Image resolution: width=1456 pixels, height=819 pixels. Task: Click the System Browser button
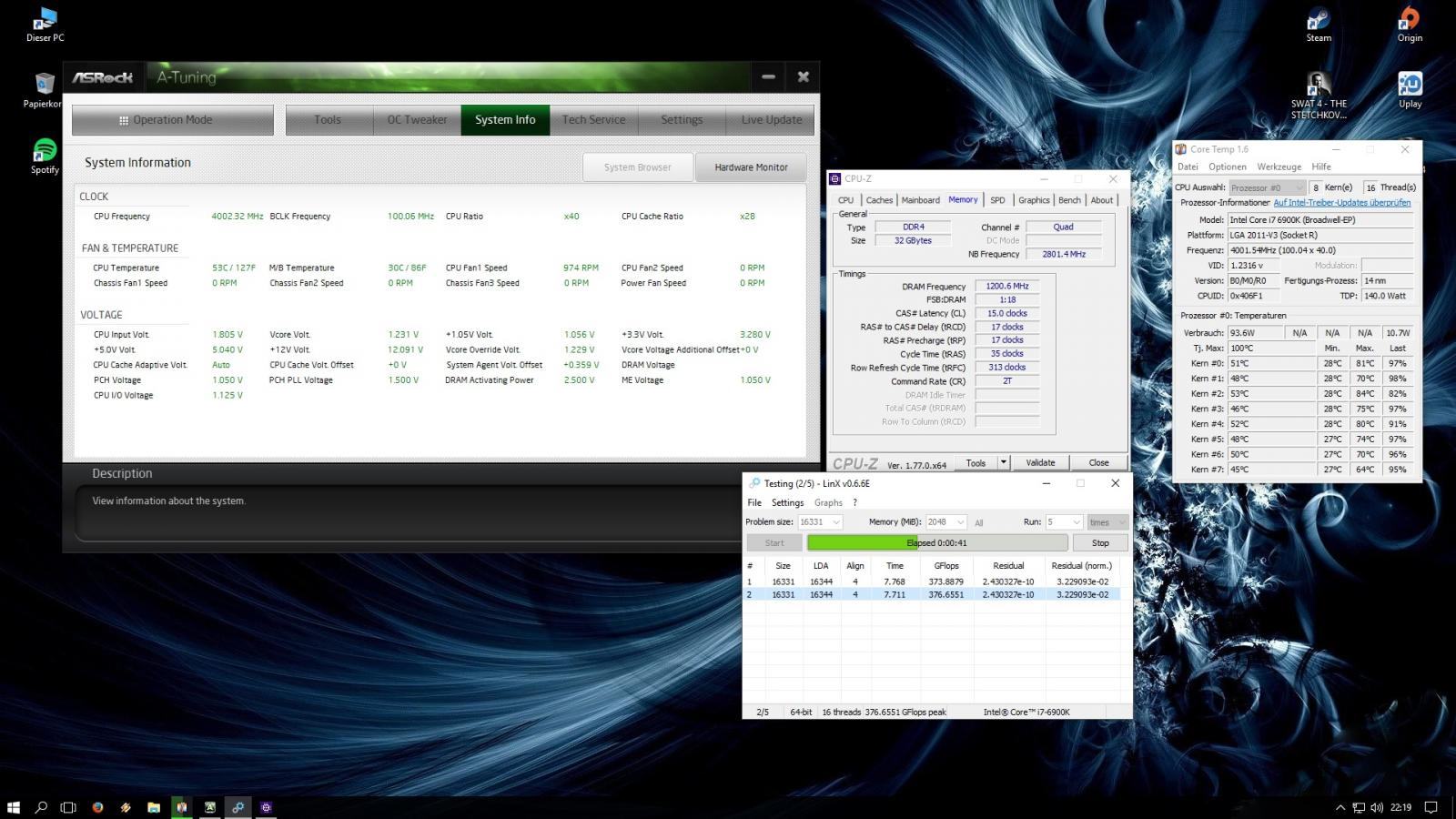click(638, 167)
